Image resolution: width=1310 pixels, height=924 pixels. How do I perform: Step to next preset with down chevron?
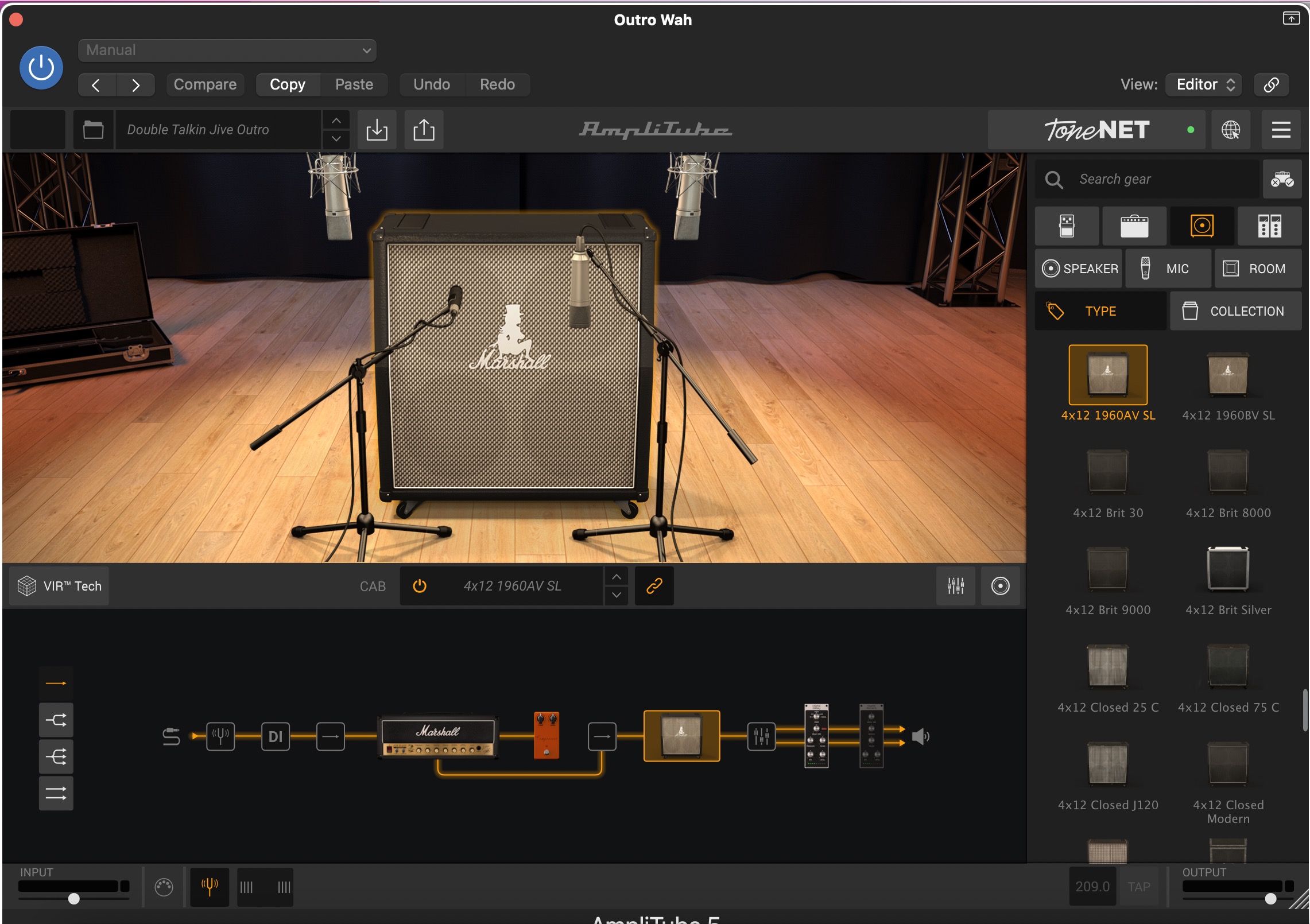pos(336,139)
